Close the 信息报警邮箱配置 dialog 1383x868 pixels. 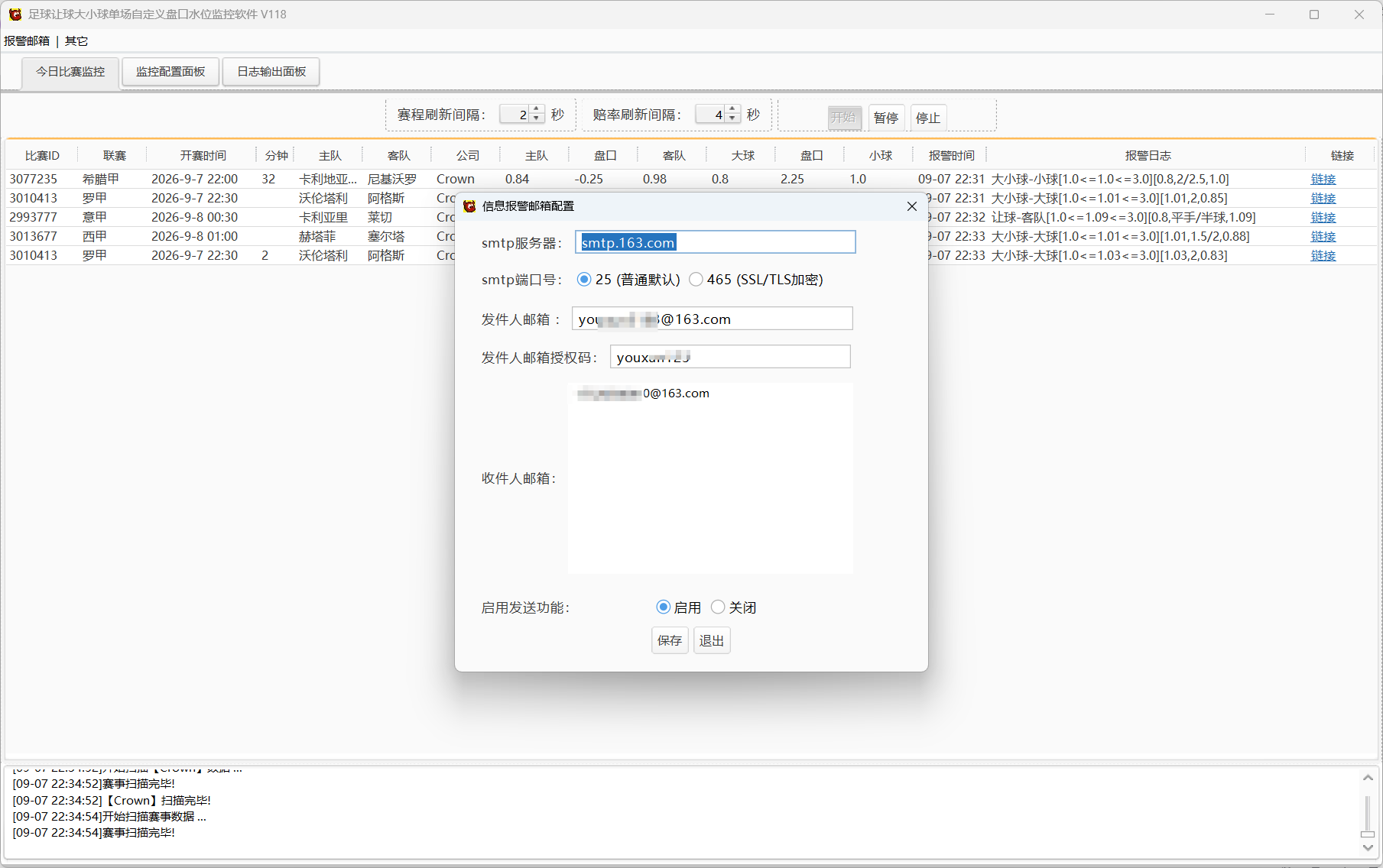(911, 206)
